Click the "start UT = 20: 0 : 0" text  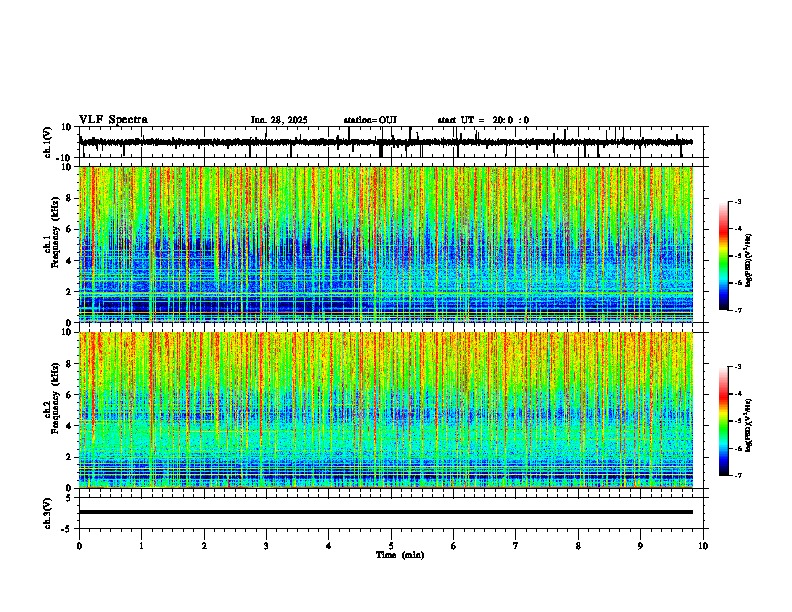pyautogui.click(x=483, y=120)
